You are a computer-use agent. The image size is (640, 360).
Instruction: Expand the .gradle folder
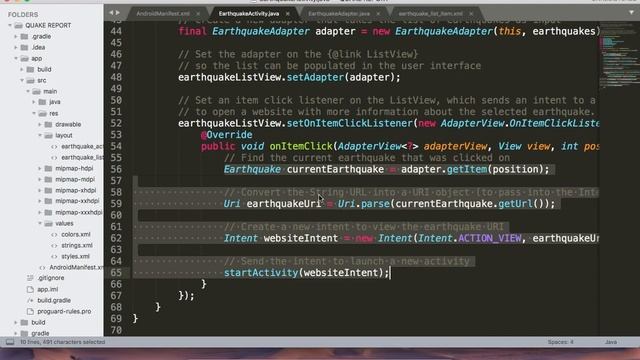16,36
